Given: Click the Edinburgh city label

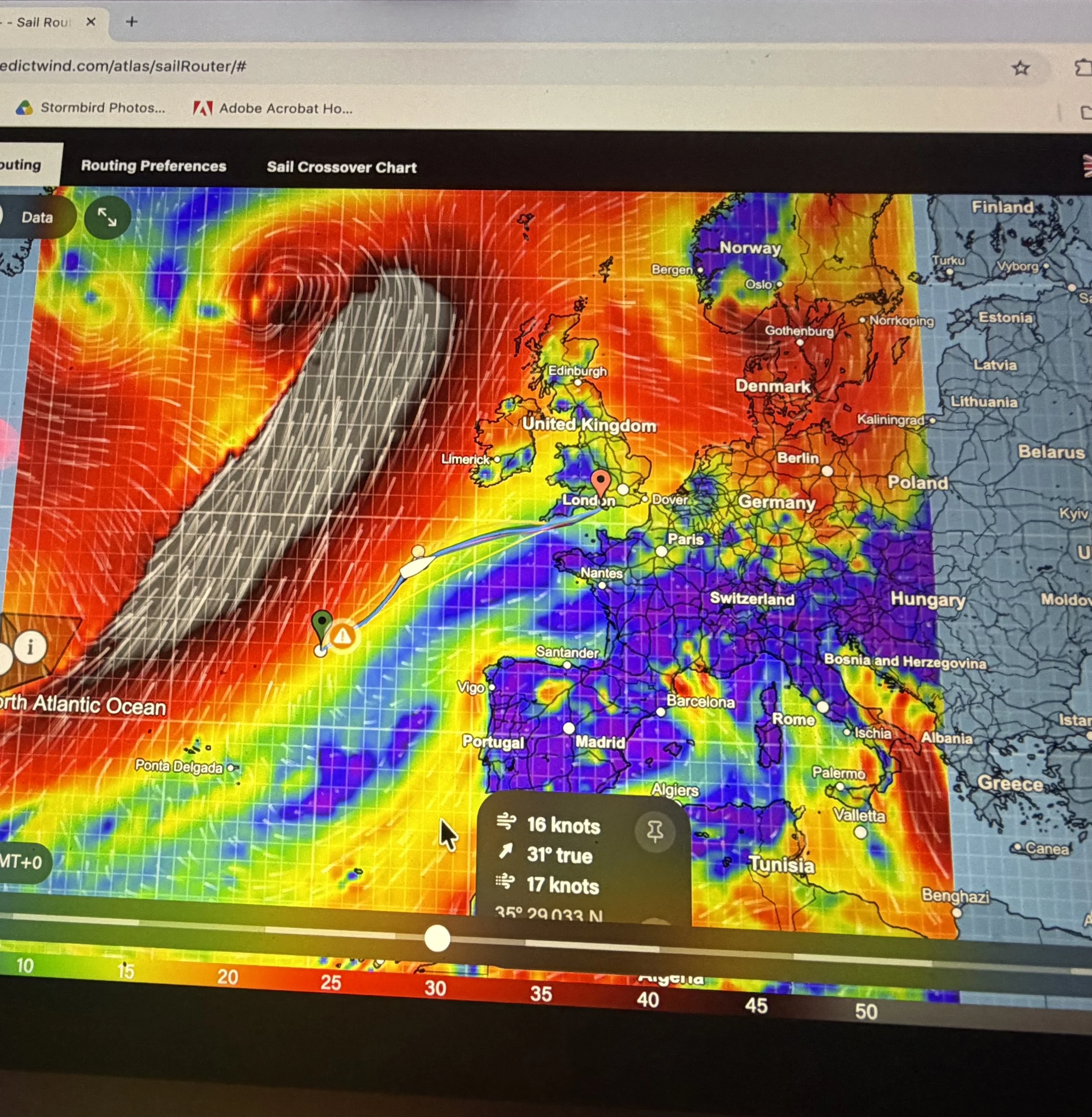Looking at the screenshot, I should pyautogui.click(x=577, y=370).
